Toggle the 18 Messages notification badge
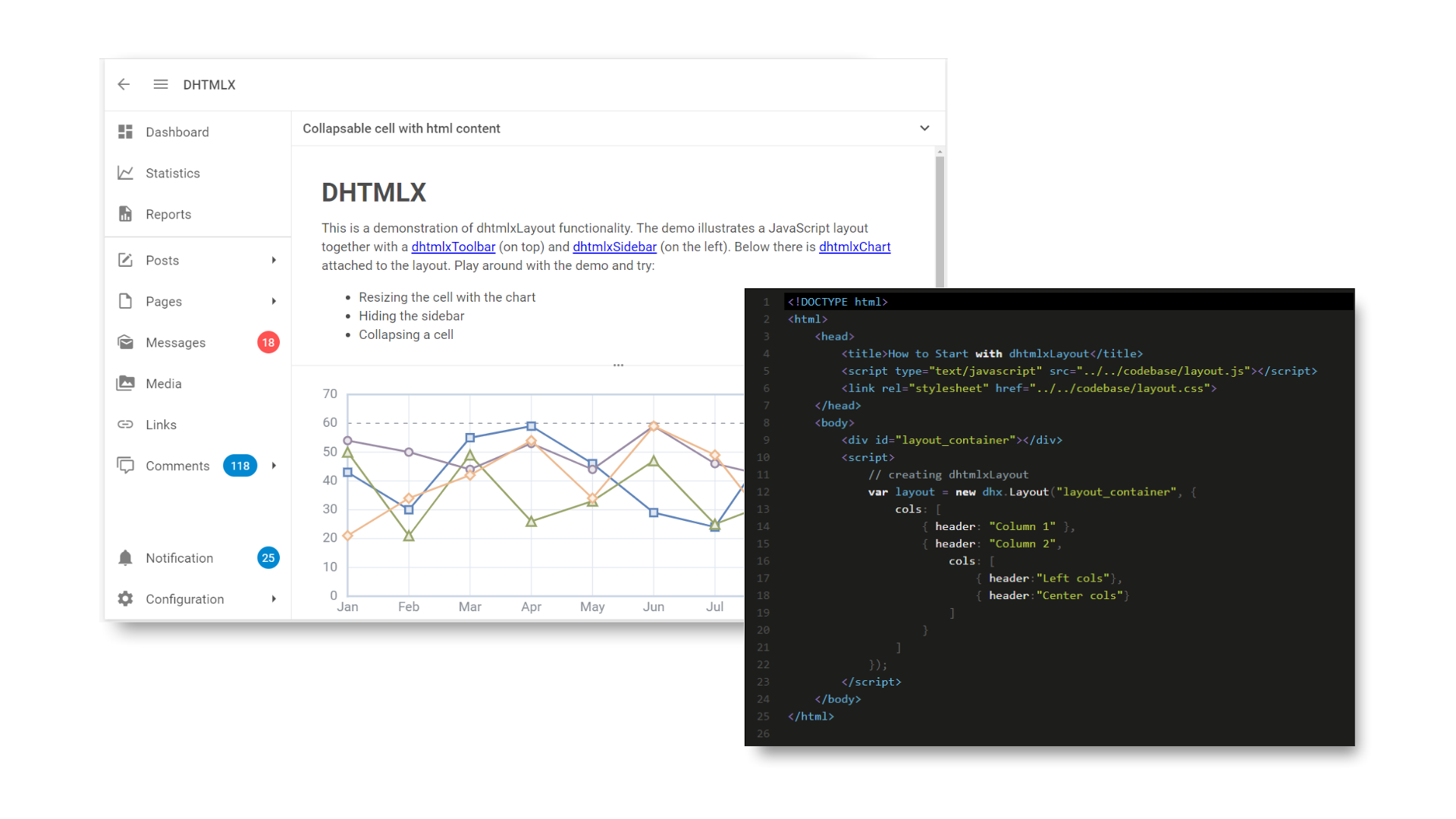The image size is (1456, 819). [x=269, y=343]
